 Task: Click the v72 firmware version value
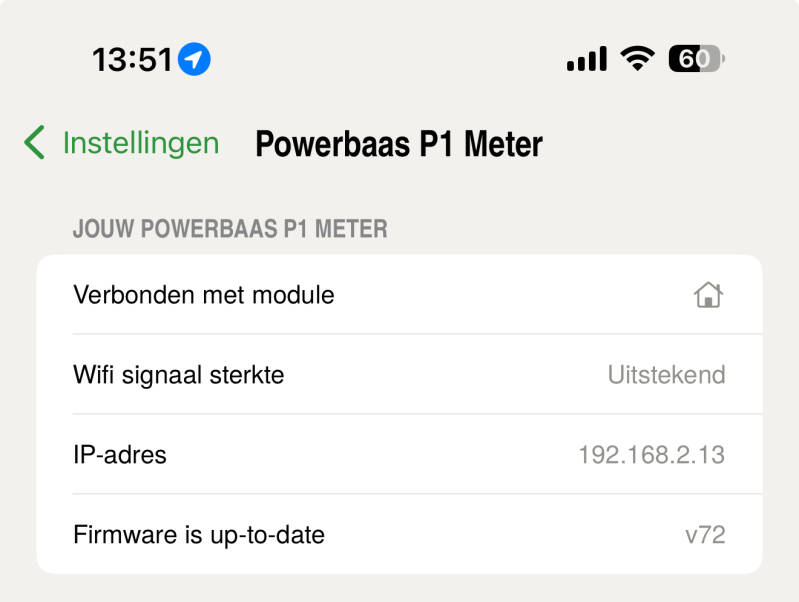[705, 535]
